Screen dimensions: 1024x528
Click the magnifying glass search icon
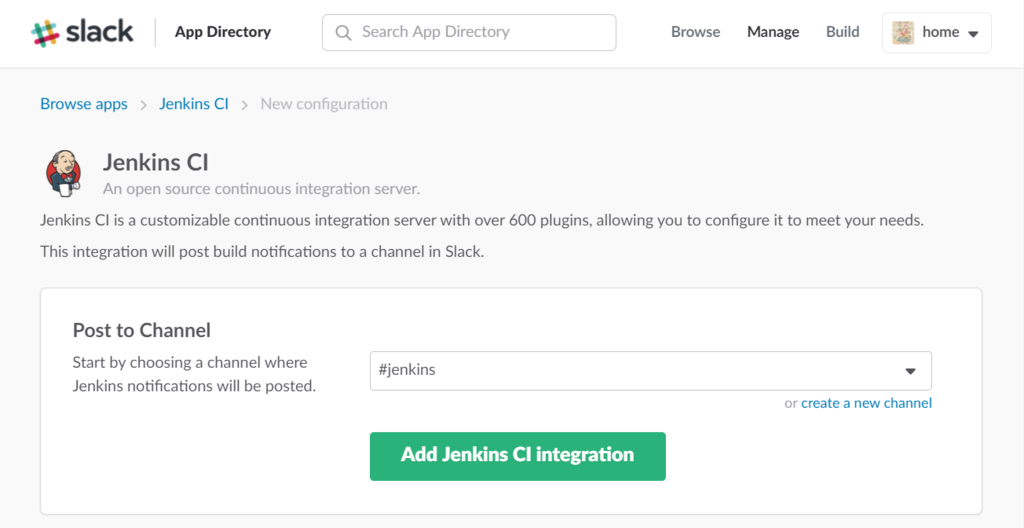click(x=344, y=33)
